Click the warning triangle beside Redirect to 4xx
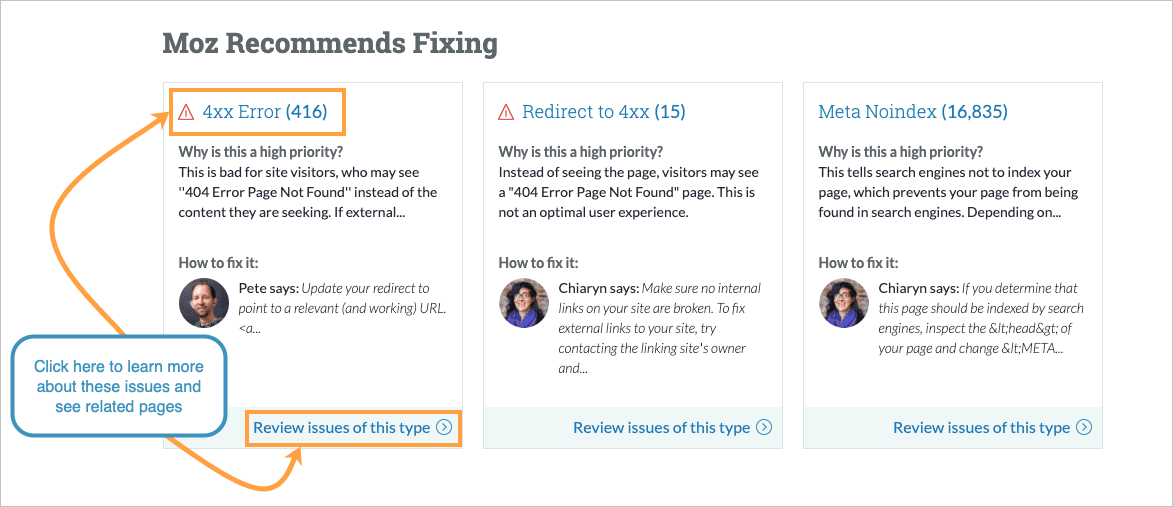Viewport: 1173px width, 507px height. 506,112
